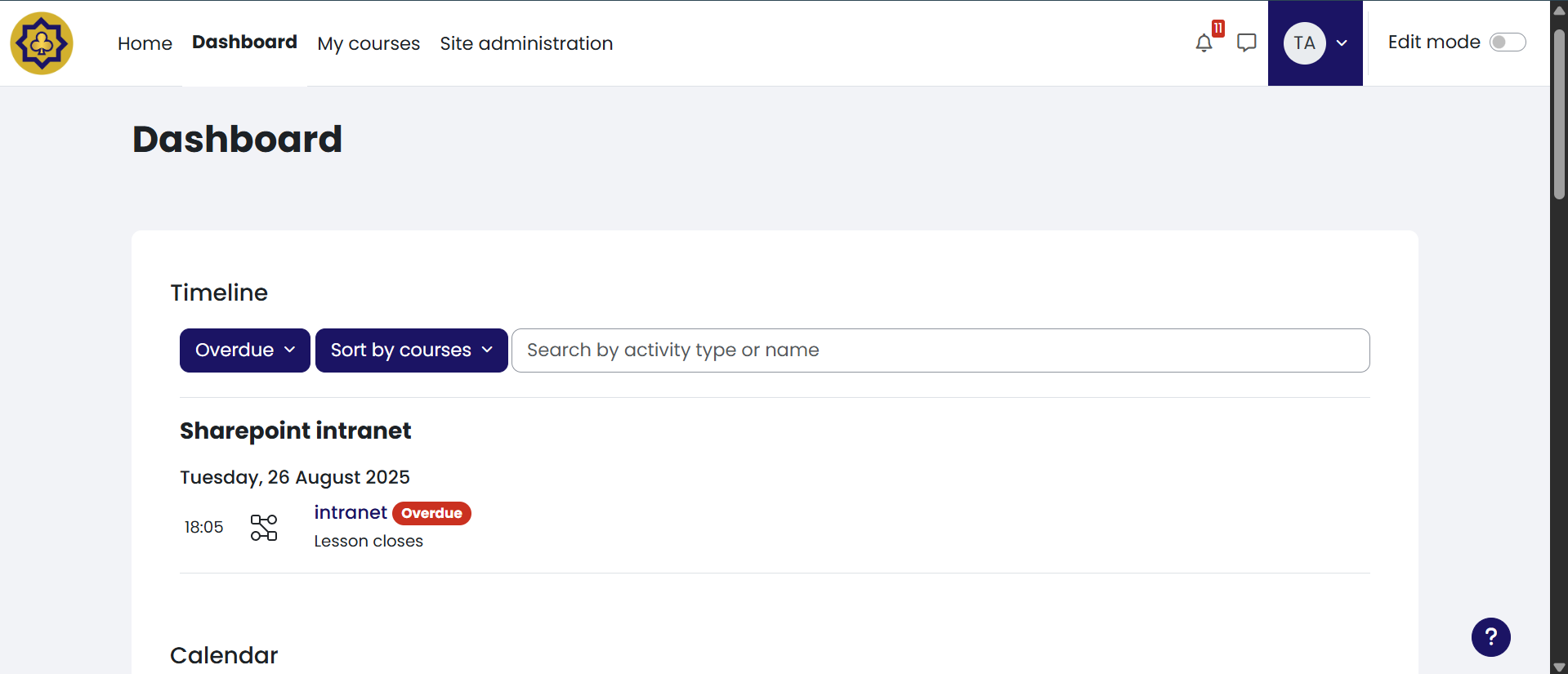Click the Overdue status badge
The image size is (1568, 674).
(x=431, y=513)
